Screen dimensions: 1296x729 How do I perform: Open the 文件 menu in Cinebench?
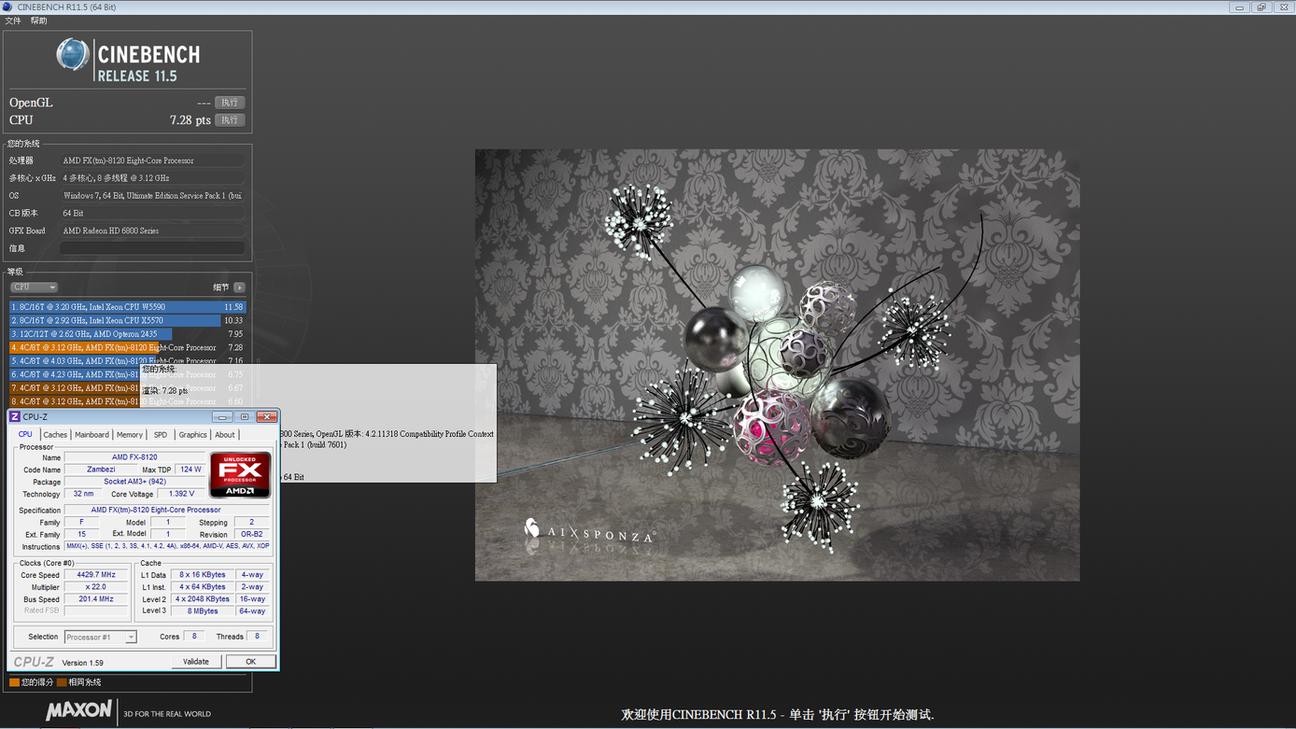(x=13, y=21)
